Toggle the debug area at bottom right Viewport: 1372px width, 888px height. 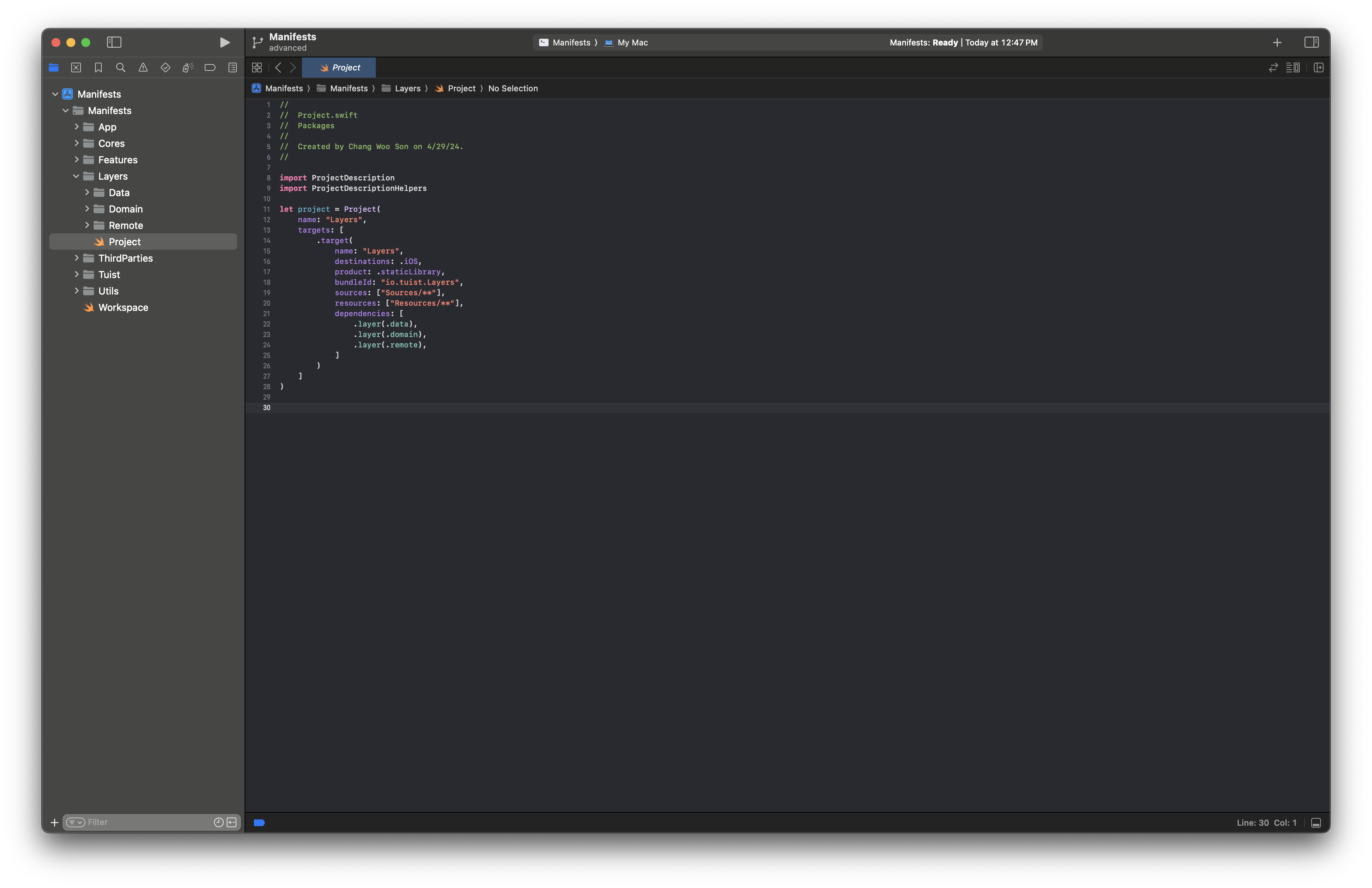pos(1316,822)
